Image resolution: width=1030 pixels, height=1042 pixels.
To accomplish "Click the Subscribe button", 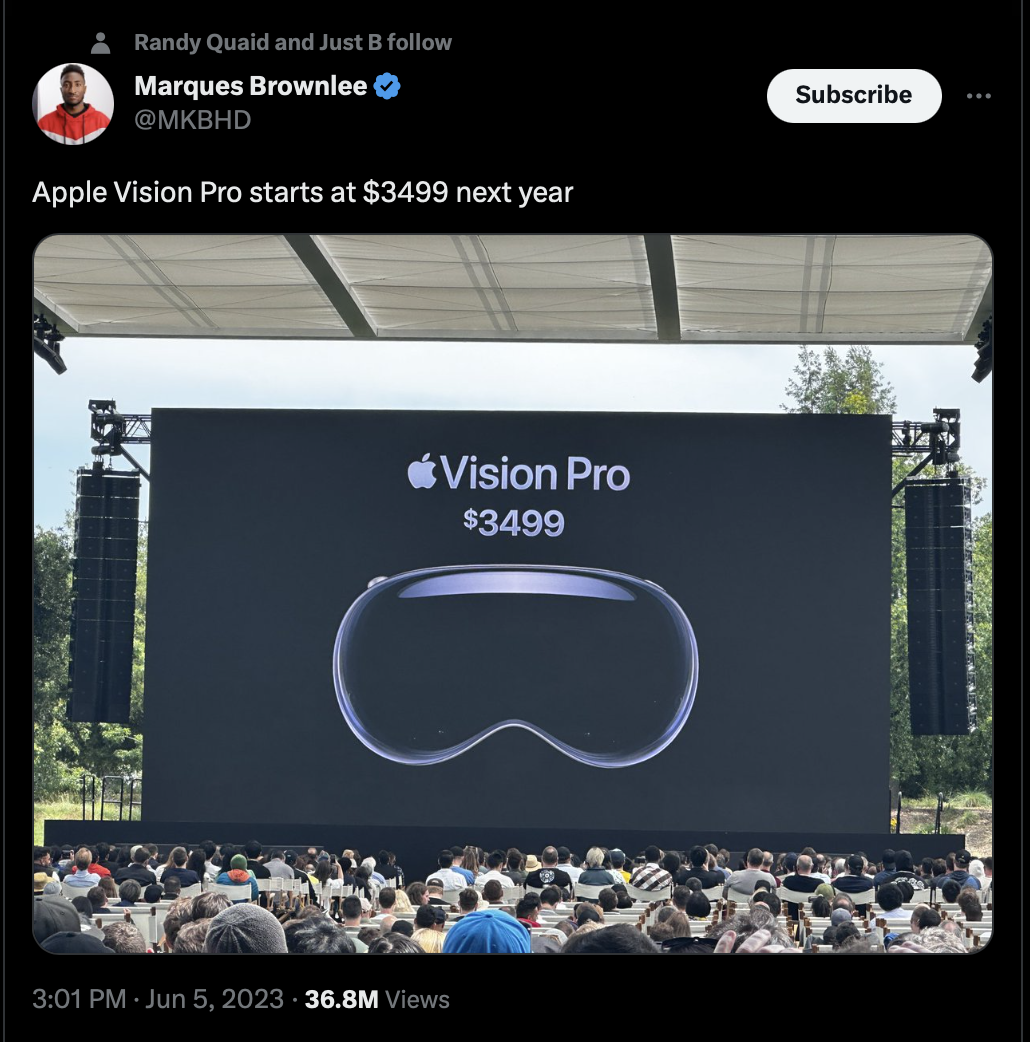I will (x=854, y=96).
